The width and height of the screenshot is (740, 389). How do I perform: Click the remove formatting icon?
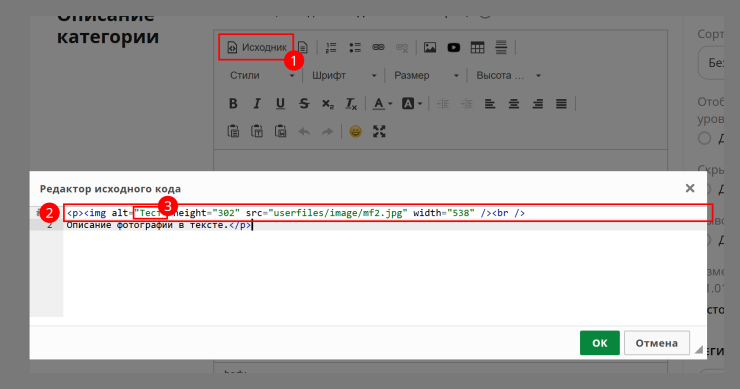click(351, 103)
